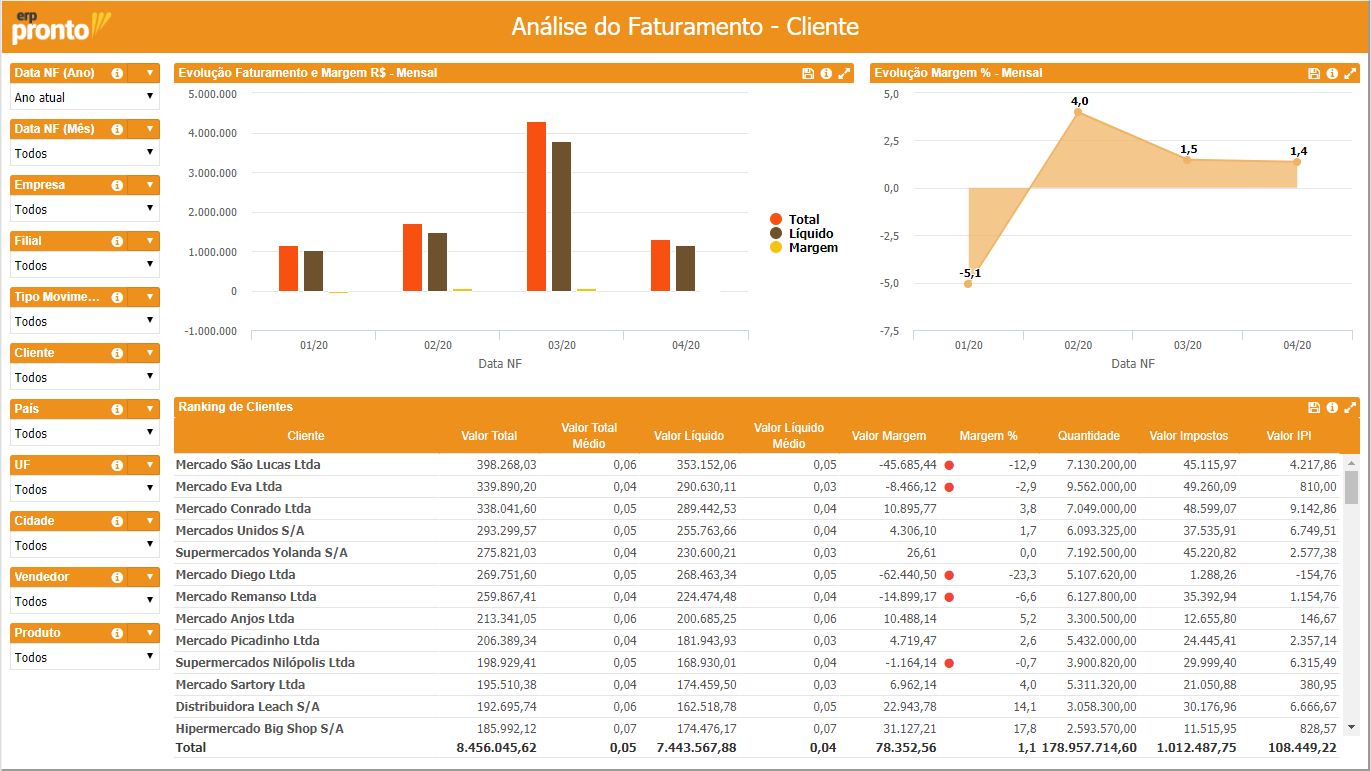Open info for the Evolução Margem % chart
The image size is (1371, 771).
(x=1332, y=73)
